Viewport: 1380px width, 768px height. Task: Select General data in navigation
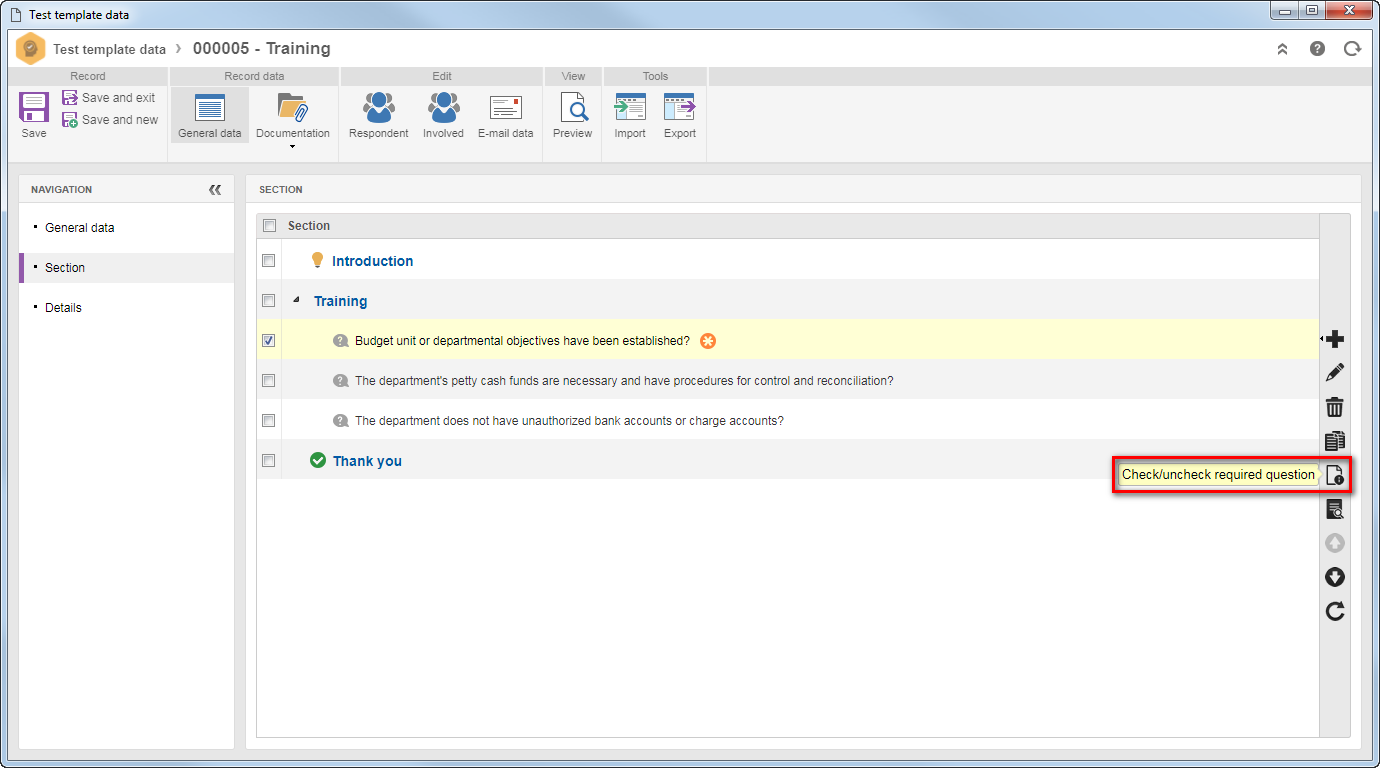pyautogui.click(x=79, y=228)
